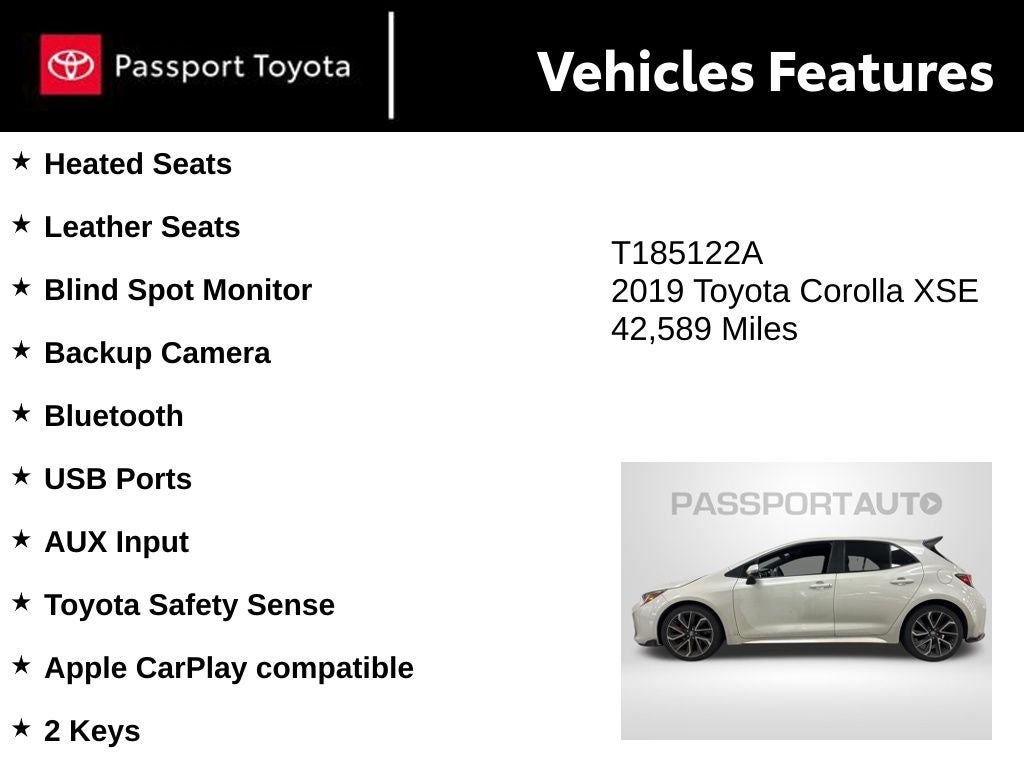The image size is (1024, 768).
Task: Click the 2019 Toyota Corolla XSE title
Action: pos(794,291)
